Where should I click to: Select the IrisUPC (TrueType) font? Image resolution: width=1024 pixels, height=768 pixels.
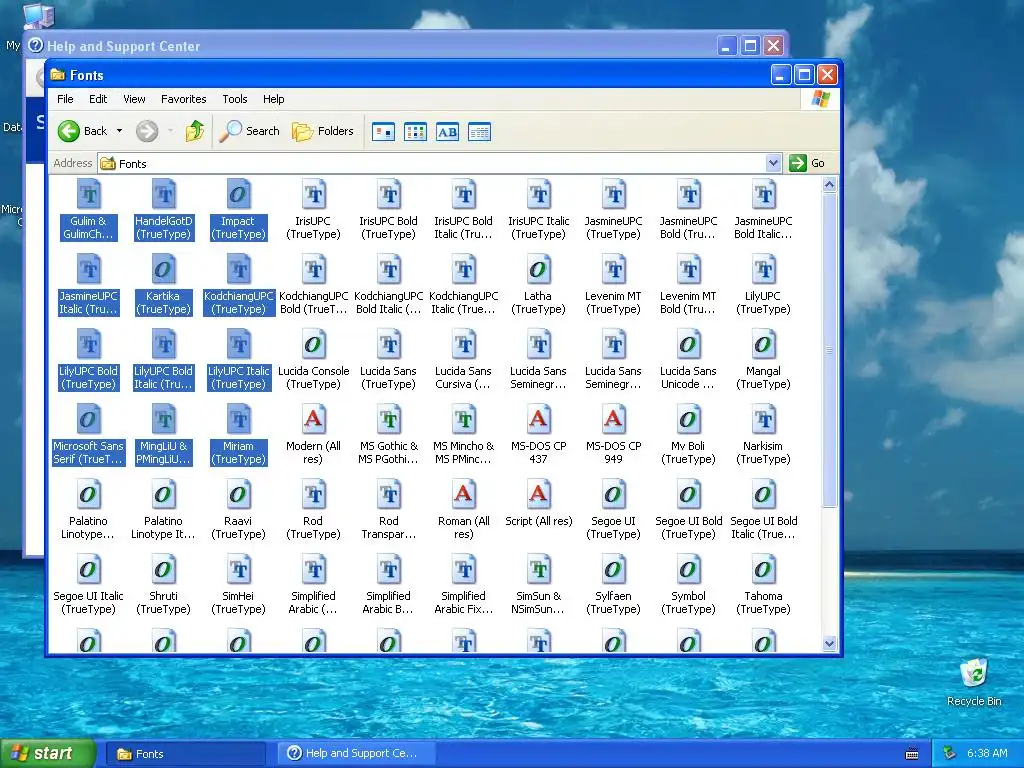(313, 210)
